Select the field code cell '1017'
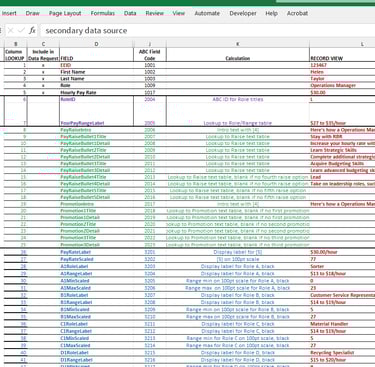This screenshot has width=375, height=367. pyautogui.click(x=150, y=92)
